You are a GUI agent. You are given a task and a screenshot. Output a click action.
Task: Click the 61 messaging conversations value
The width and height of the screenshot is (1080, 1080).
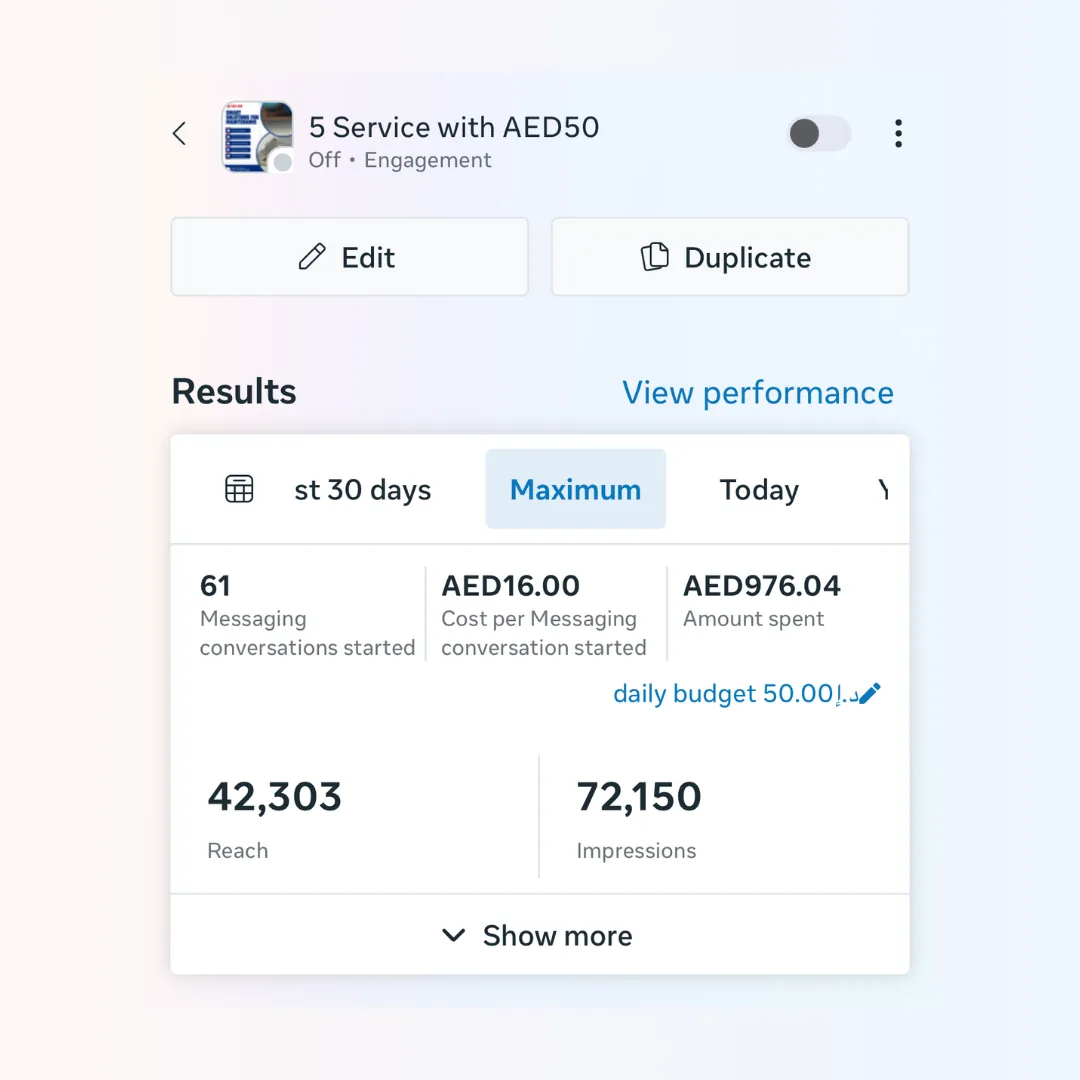(x=215, y=585)
